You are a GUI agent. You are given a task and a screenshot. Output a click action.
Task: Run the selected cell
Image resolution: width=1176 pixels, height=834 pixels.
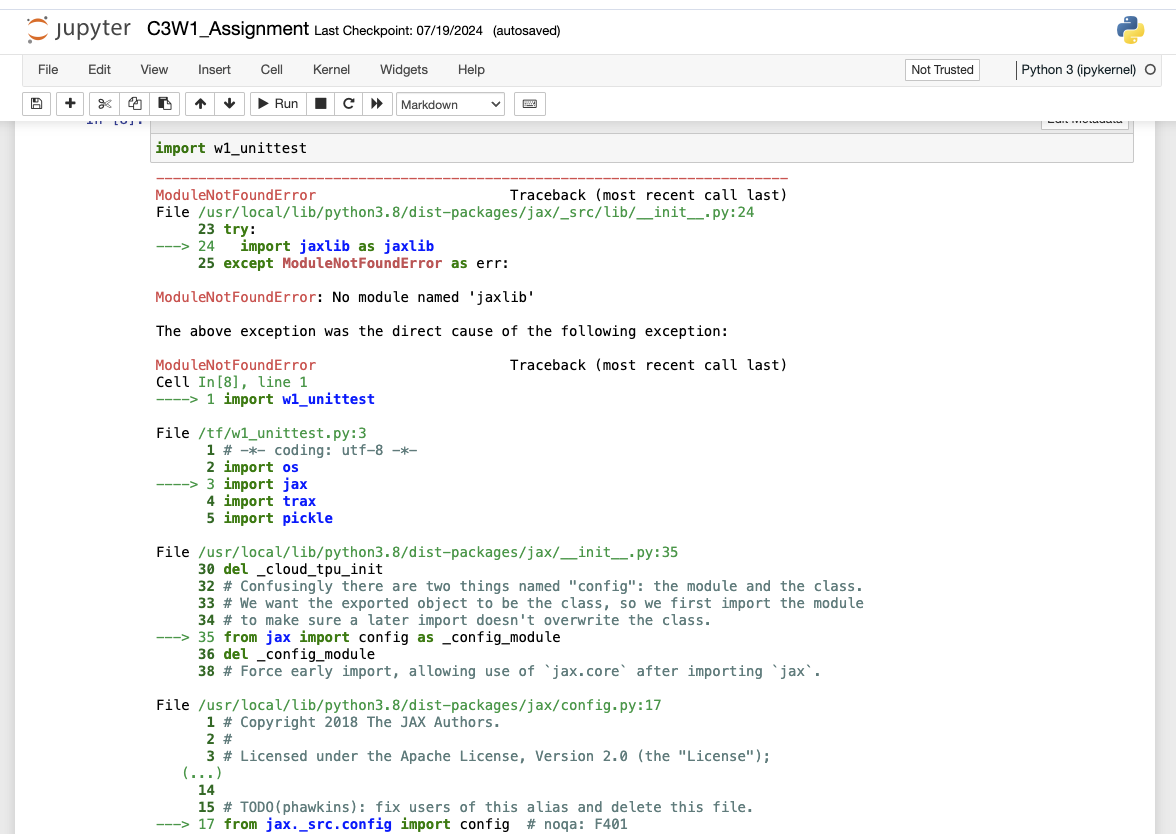click(278, 104)
